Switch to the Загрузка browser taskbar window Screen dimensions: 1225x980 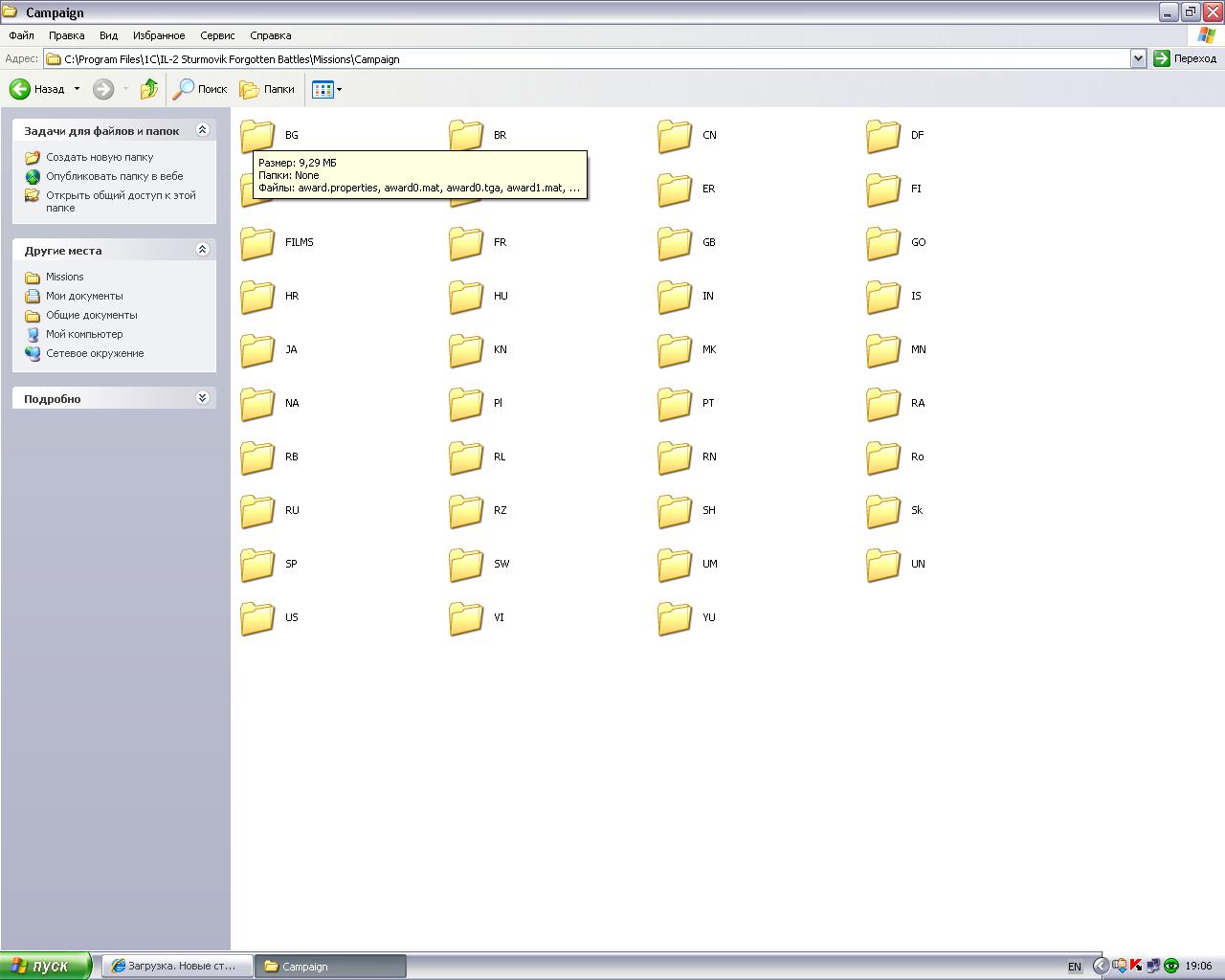click(178, 966)
